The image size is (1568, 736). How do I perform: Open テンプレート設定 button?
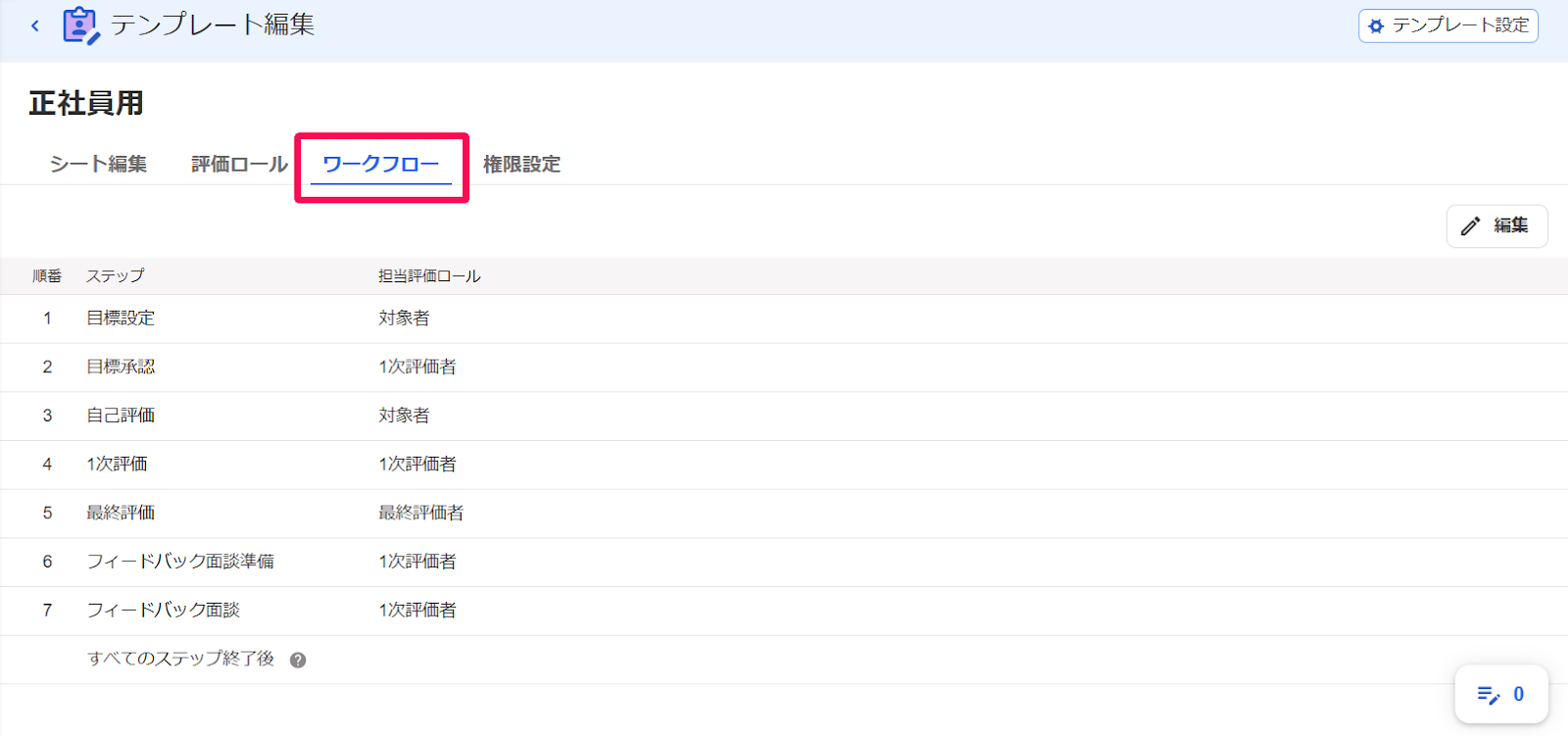coord(1448,25)
